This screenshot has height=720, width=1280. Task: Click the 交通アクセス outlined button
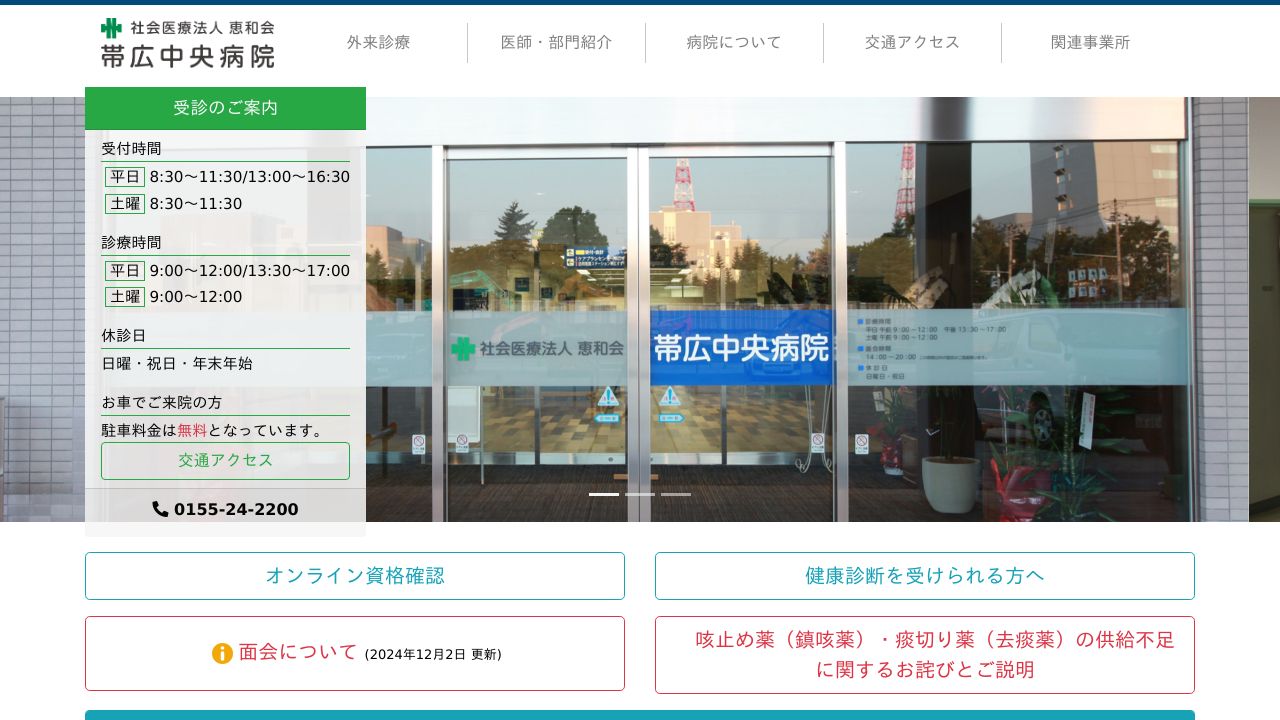pyautogui.click(x=225, y=460)
